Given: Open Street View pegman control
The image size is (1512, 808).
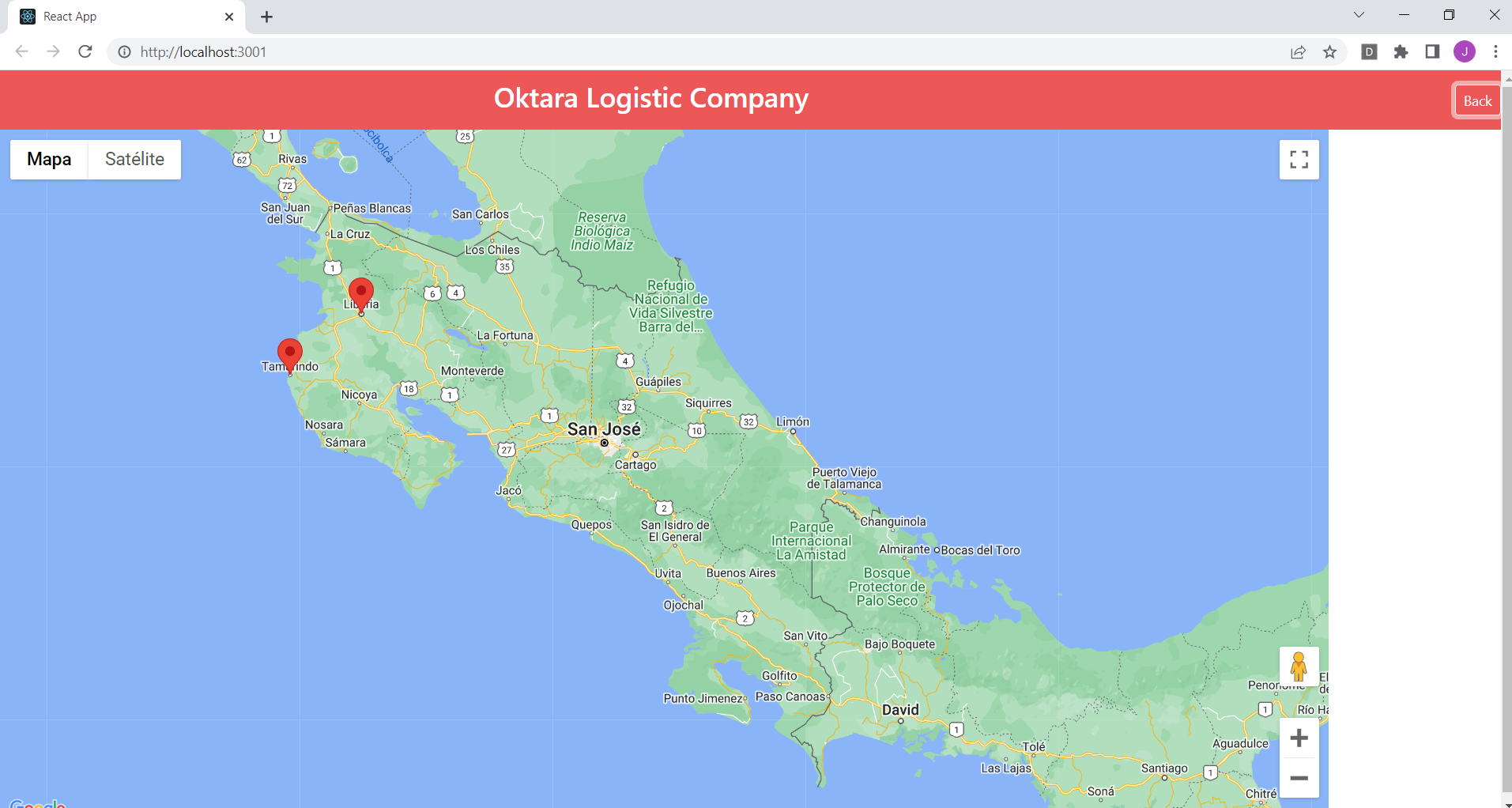Looking at the screenshot, I should pos(1299,666).
